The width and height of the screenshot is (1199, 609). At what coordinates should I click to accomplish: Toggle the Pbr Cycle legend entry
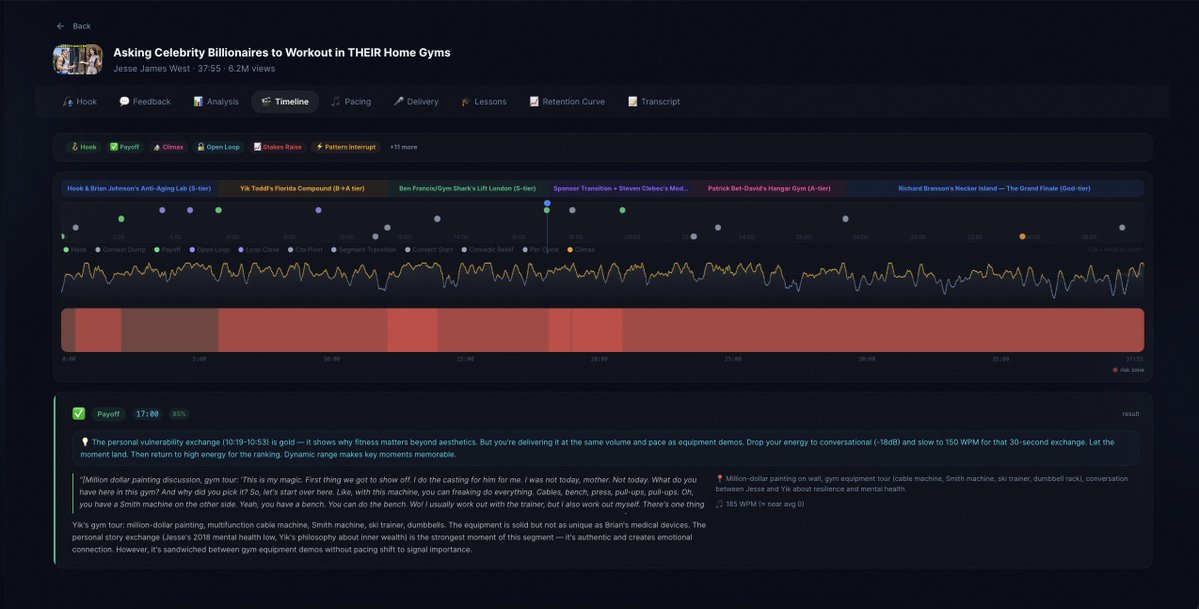pyautogui.click(x=541, y=249)
